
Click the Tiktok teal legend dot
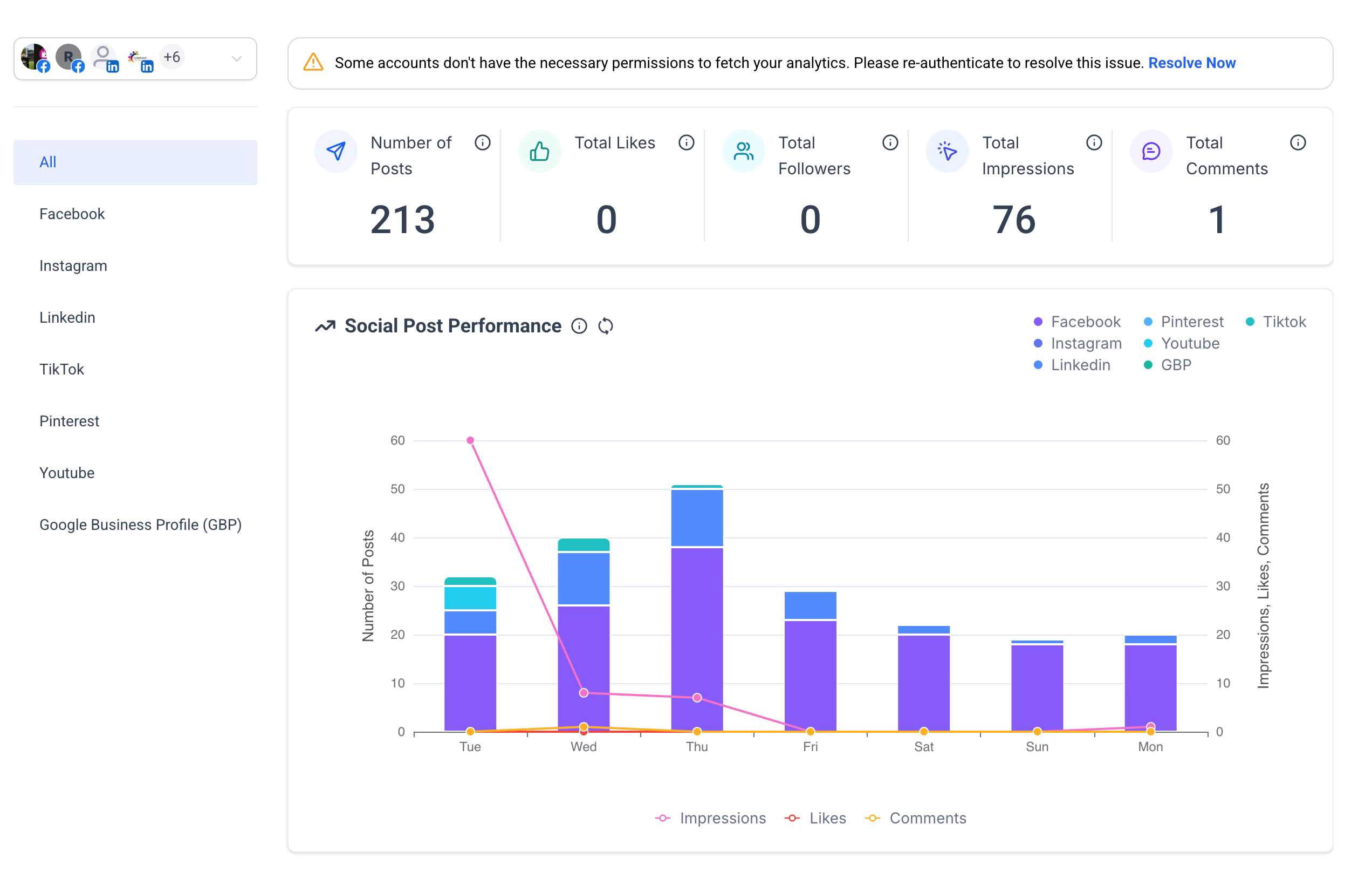coord(1250,322)
